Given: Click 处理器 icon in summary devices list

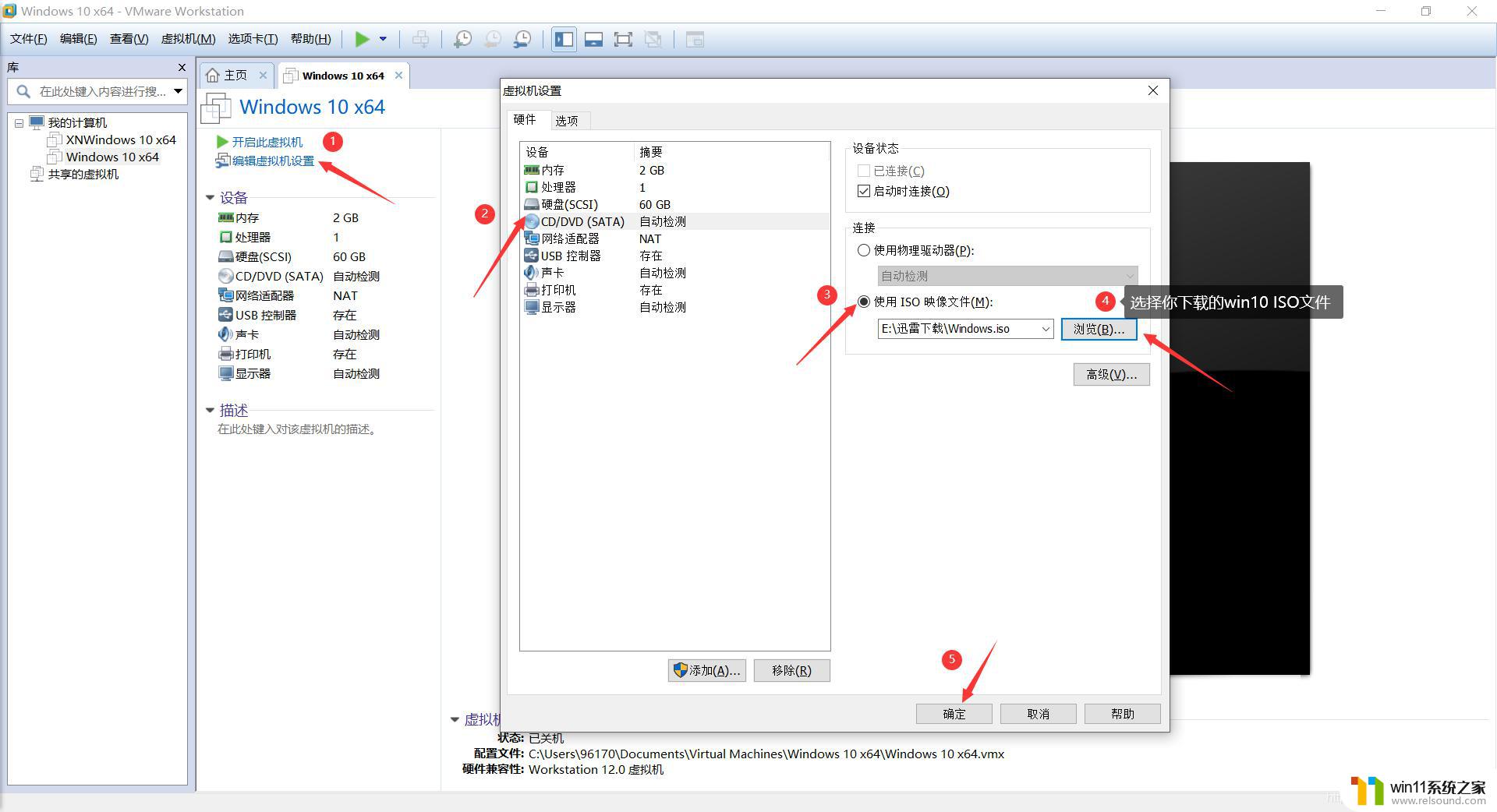Looking at the screenshot, I should pyautogui.click(x=225, y=237).
